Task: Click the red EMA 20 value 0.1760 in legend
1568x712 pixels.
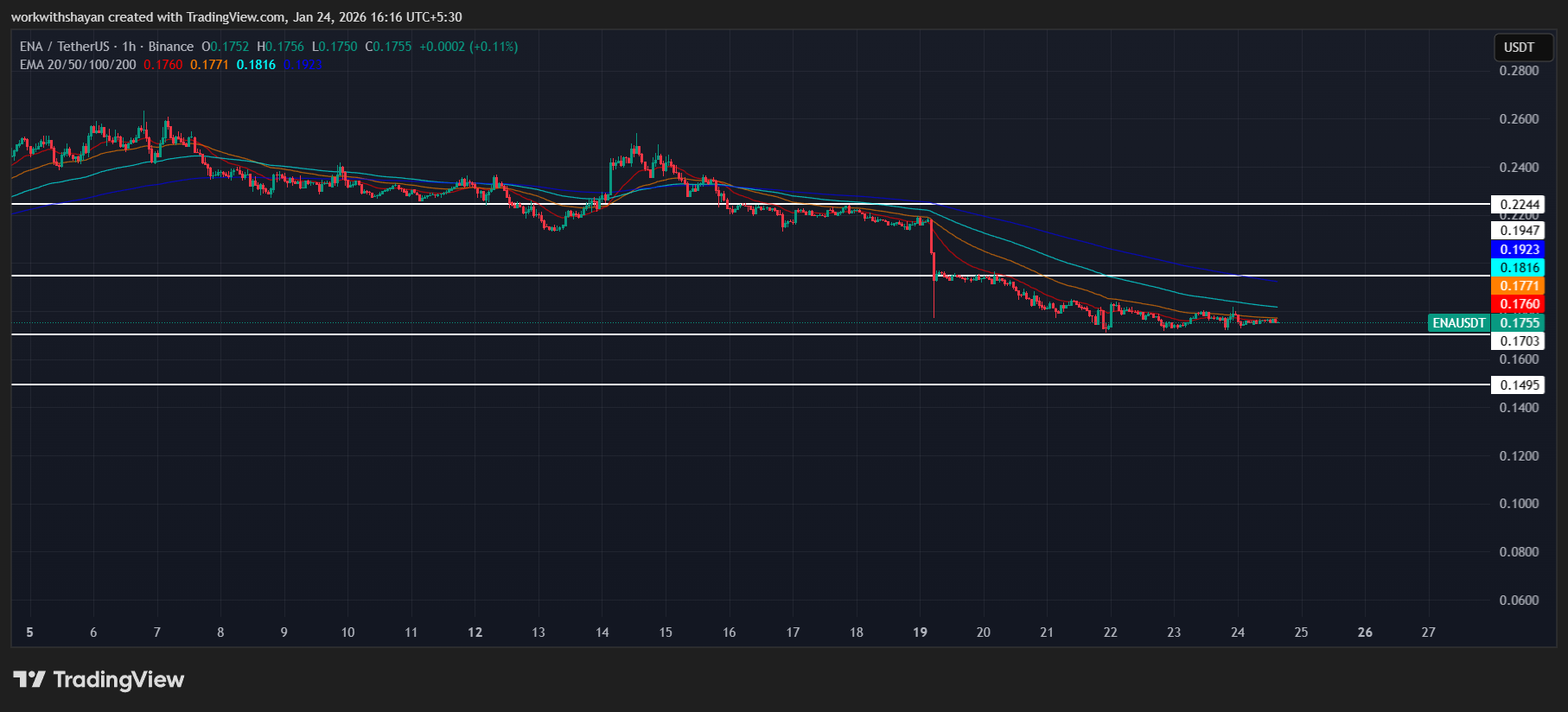Action: pos(163,65)
